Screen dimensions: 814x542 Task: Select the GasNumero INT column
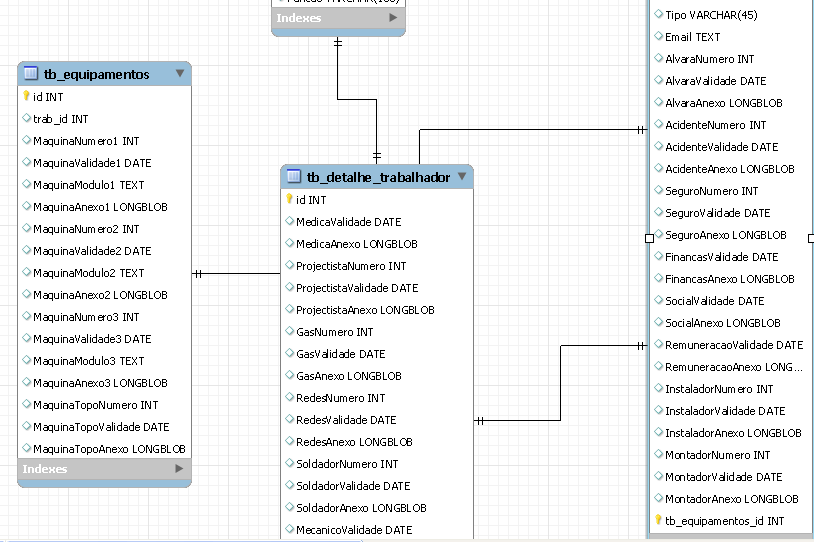(x=334, y=332)
